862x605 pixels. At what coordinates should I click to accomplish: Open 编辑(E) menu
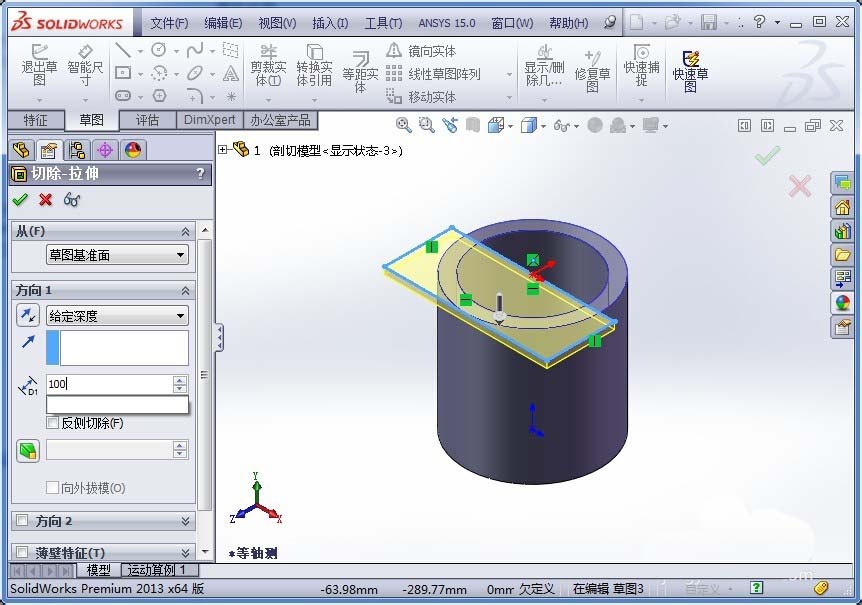coord(223,23)
